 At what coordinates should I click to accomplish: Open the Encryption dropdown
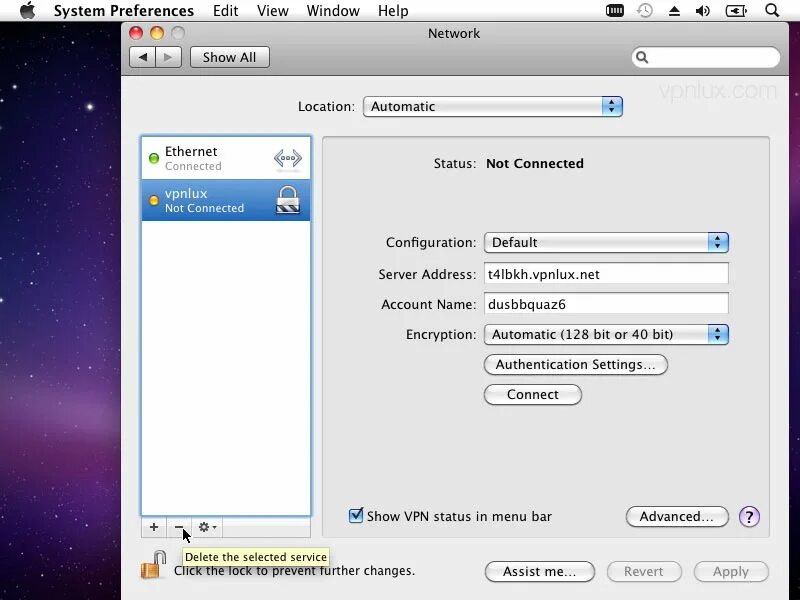click(606, 335)
